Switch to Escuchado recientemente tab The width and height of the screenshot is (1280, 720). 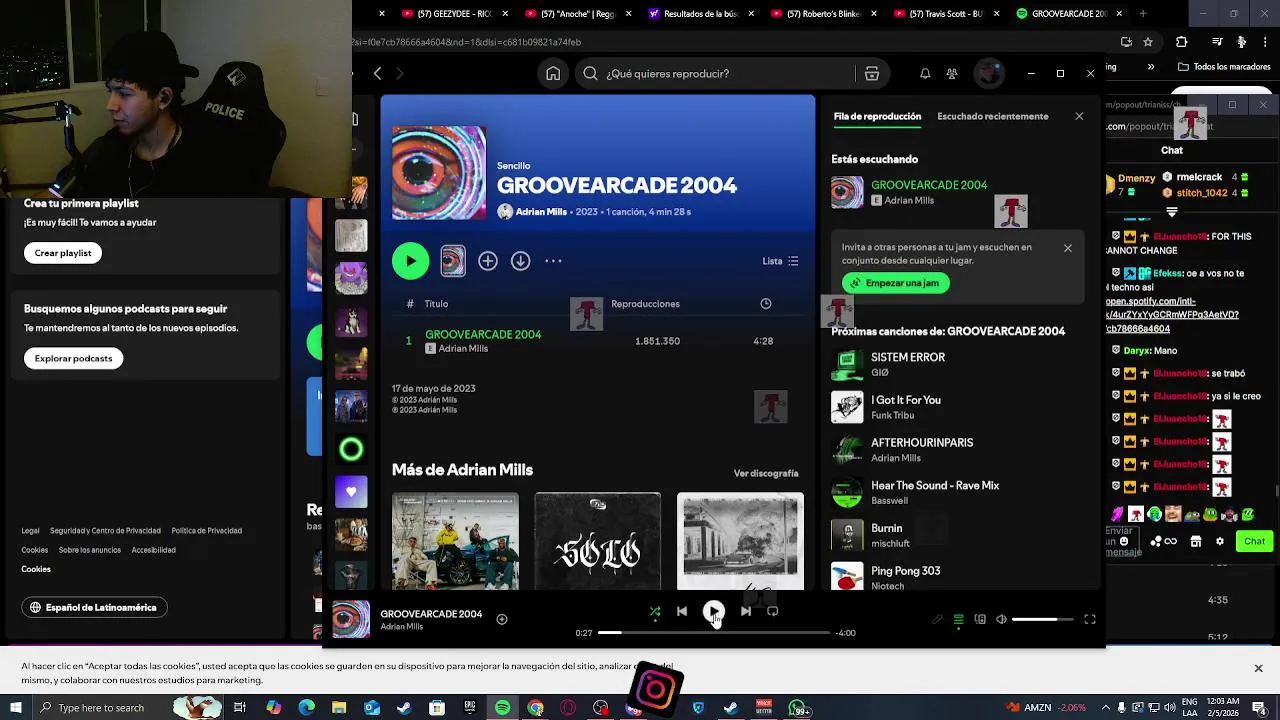pos(992,116)
